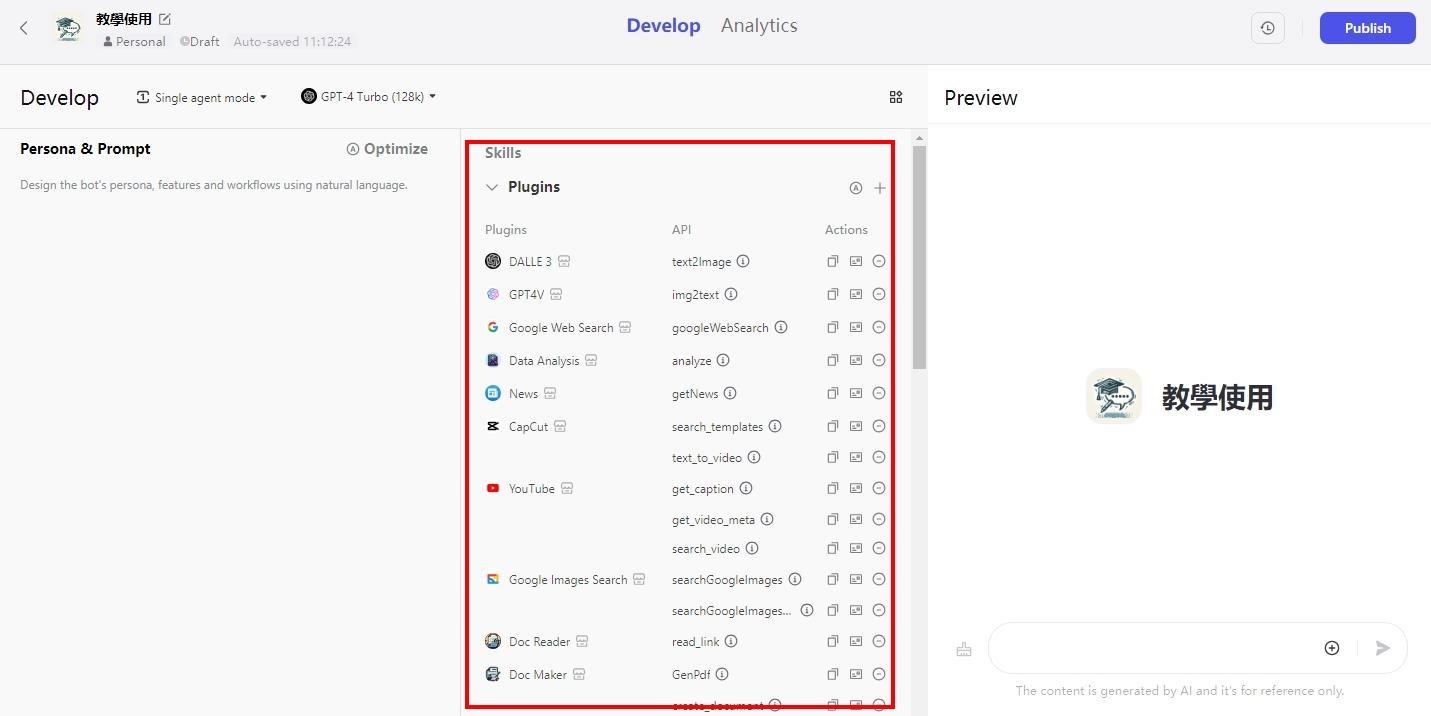Click the back arrow in the header
The width and height of the screenshot is (1431, 716).
24,28
